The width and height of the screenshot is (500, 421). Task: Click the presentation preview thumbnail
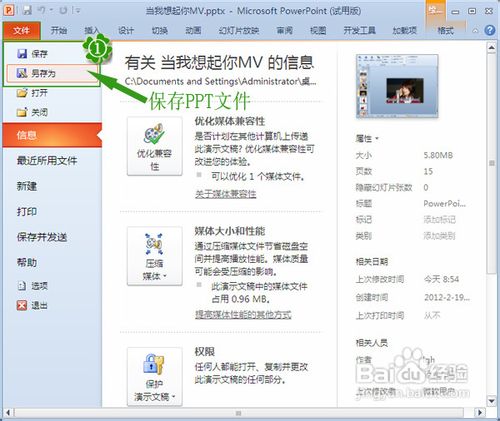pyautogui.click(x=397, y=86)
